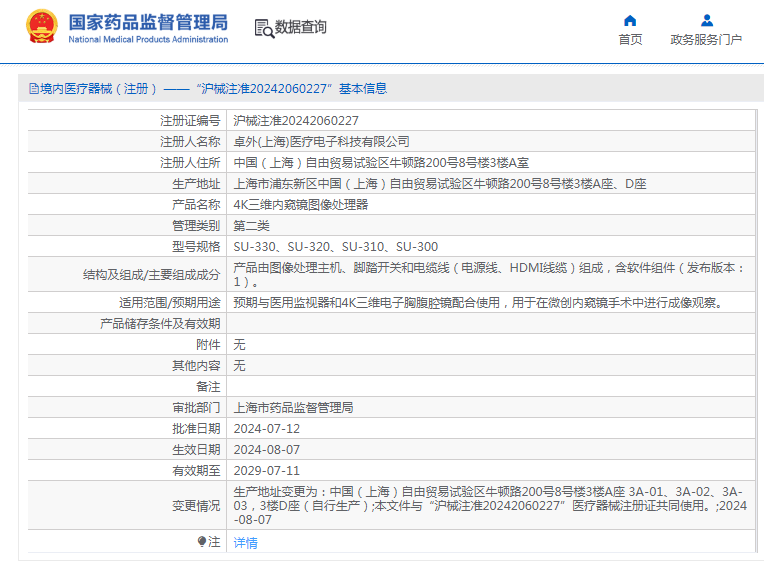Select the 数据查询 heading text
764x572 pixels.
click(x=301, y=27)
